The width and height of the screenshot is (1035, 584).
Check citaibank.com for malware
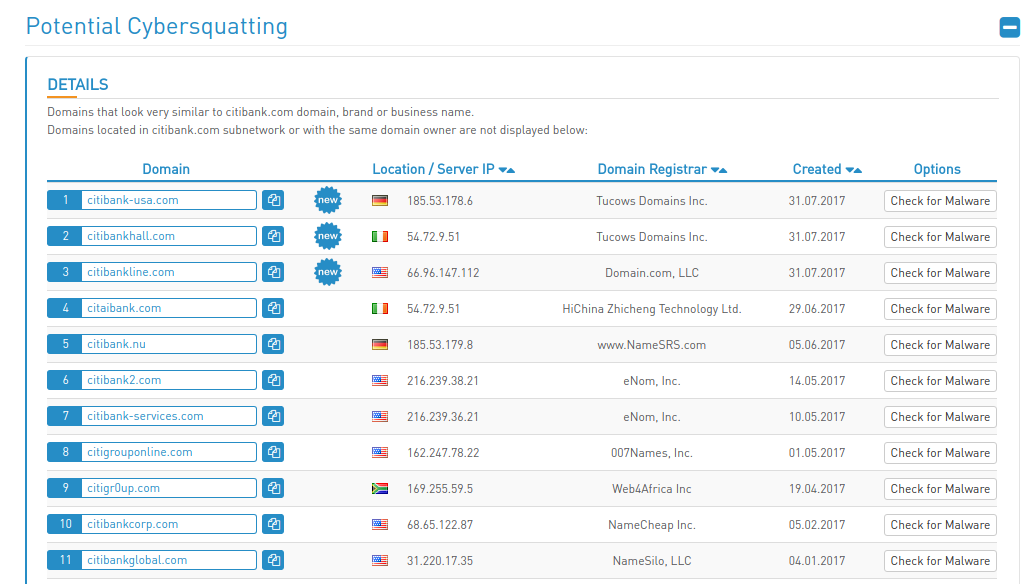940,309
